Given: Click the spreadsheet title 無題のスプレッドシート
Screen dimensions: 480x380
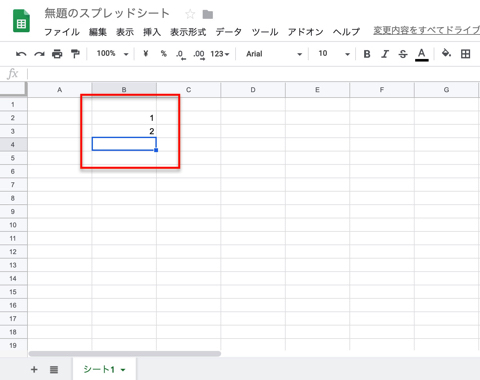Looking at the screenshot, I should tap(107, 14).
